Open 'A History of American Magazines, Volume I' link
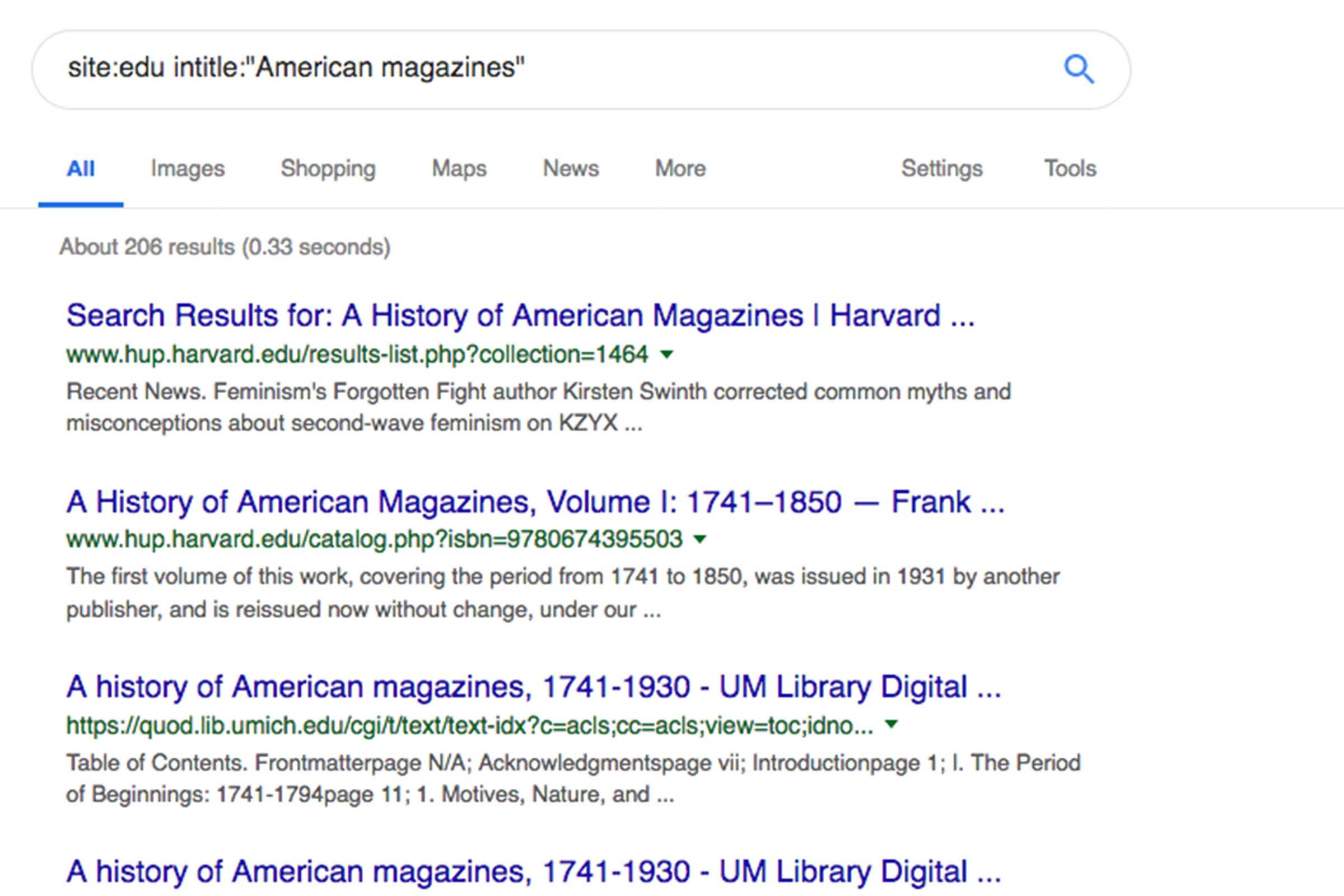This screenshot has width=1344, height=896. point(535,502)
